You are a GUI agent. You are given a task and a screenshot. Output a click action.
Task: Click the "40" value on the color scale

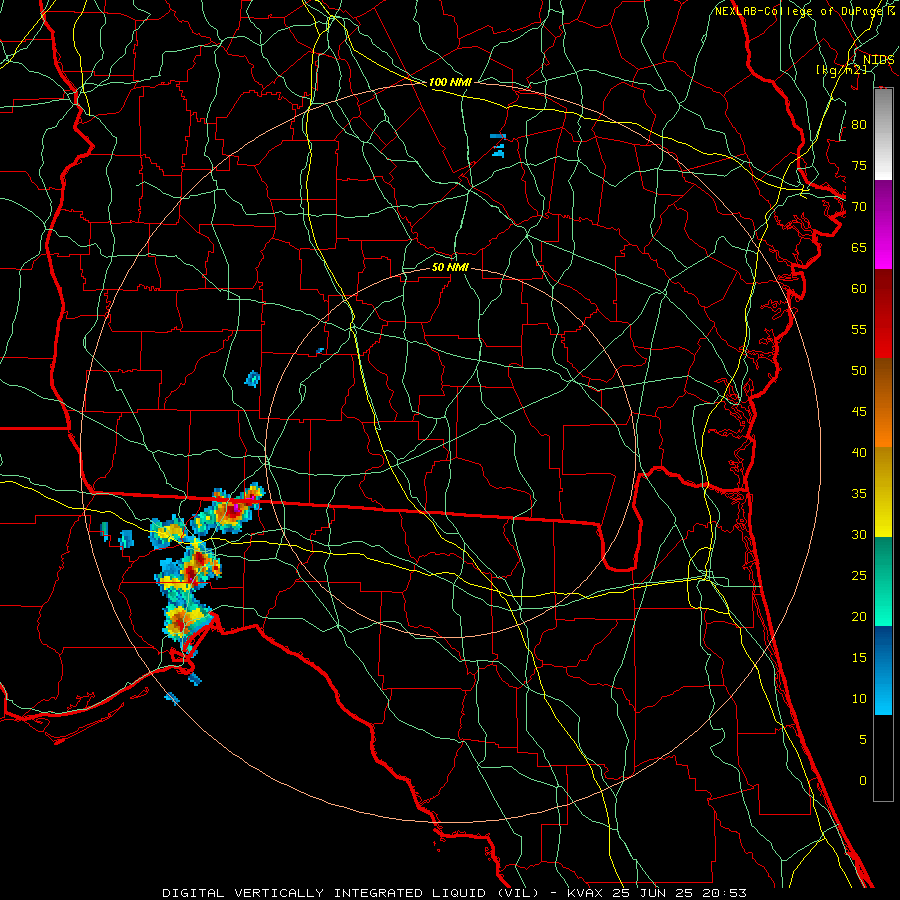pos(859,452)
